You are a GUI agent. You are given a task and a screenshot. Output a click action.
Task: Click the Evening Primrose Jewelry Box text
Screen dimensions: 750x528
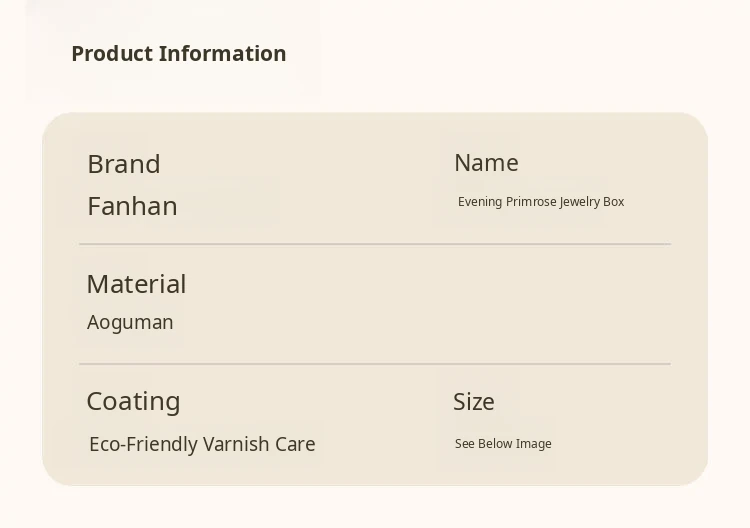(541, 202)
